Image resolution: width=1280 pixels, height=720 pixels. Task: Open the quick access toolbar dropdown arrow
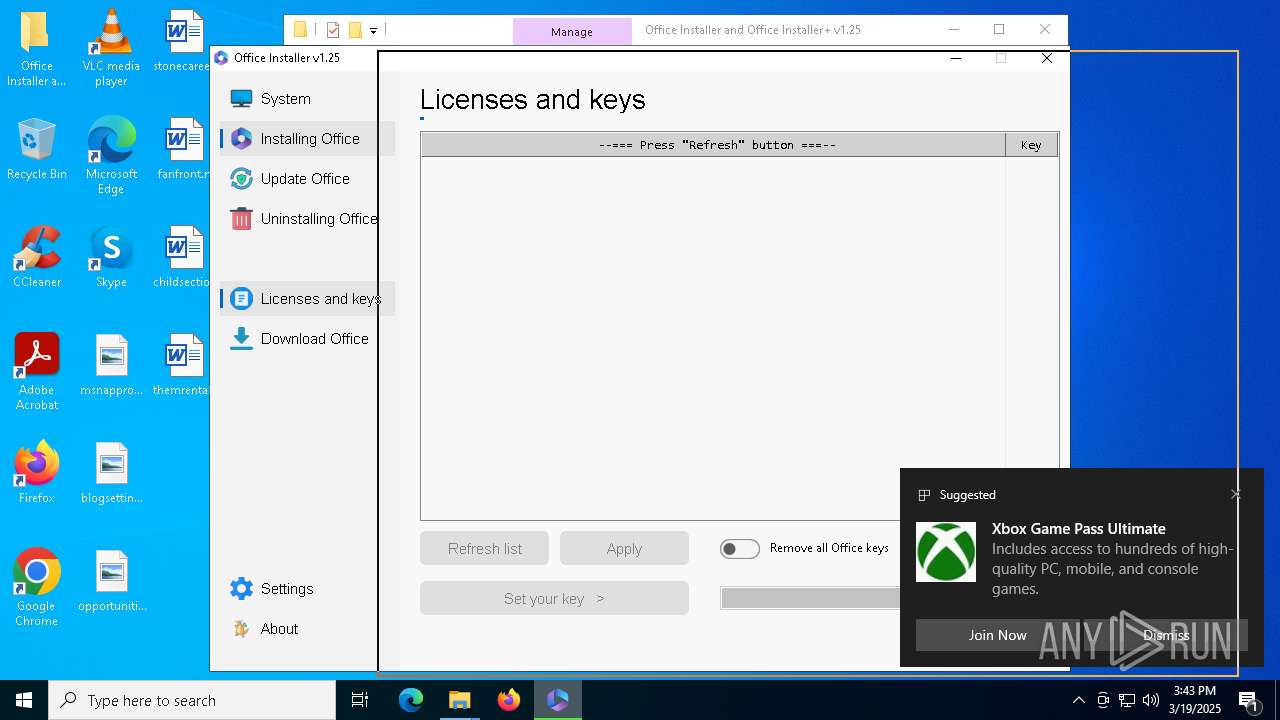[x=373, y=31]
